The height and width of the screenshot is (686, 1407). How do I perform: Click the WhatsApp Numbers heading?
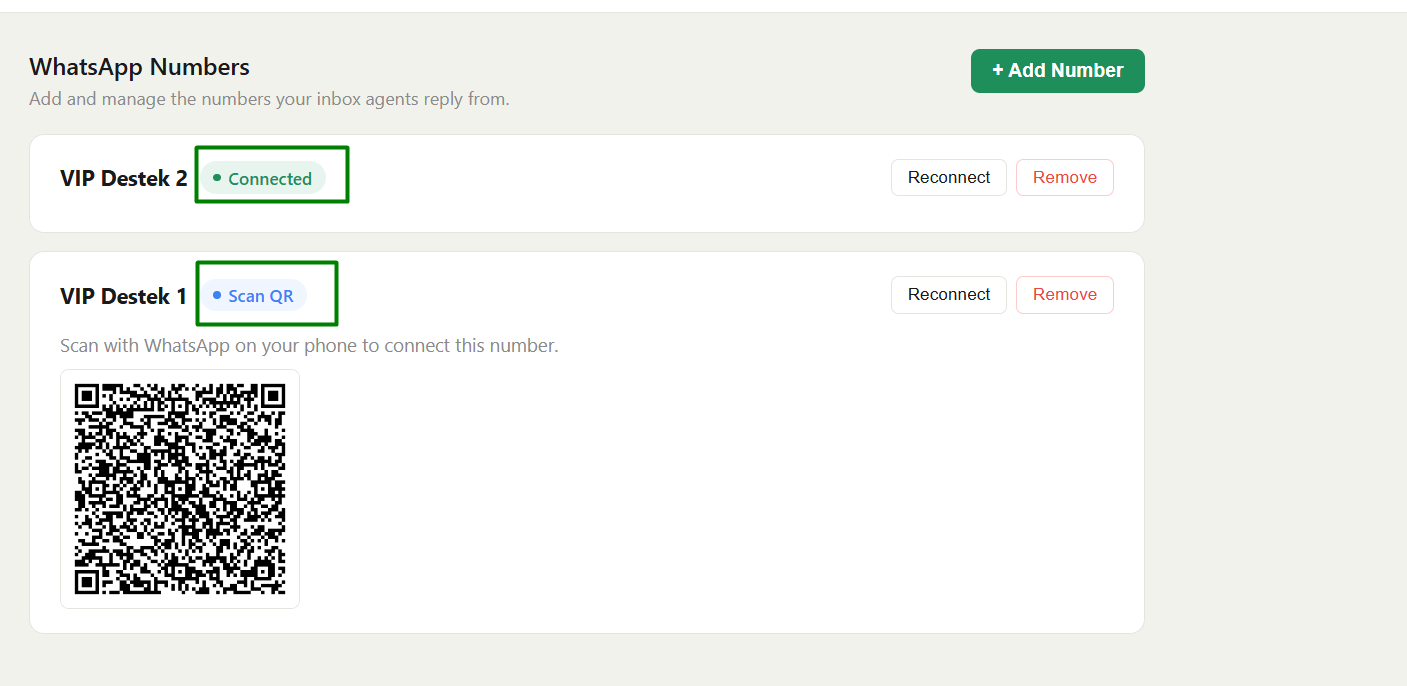tap(139, 67)
